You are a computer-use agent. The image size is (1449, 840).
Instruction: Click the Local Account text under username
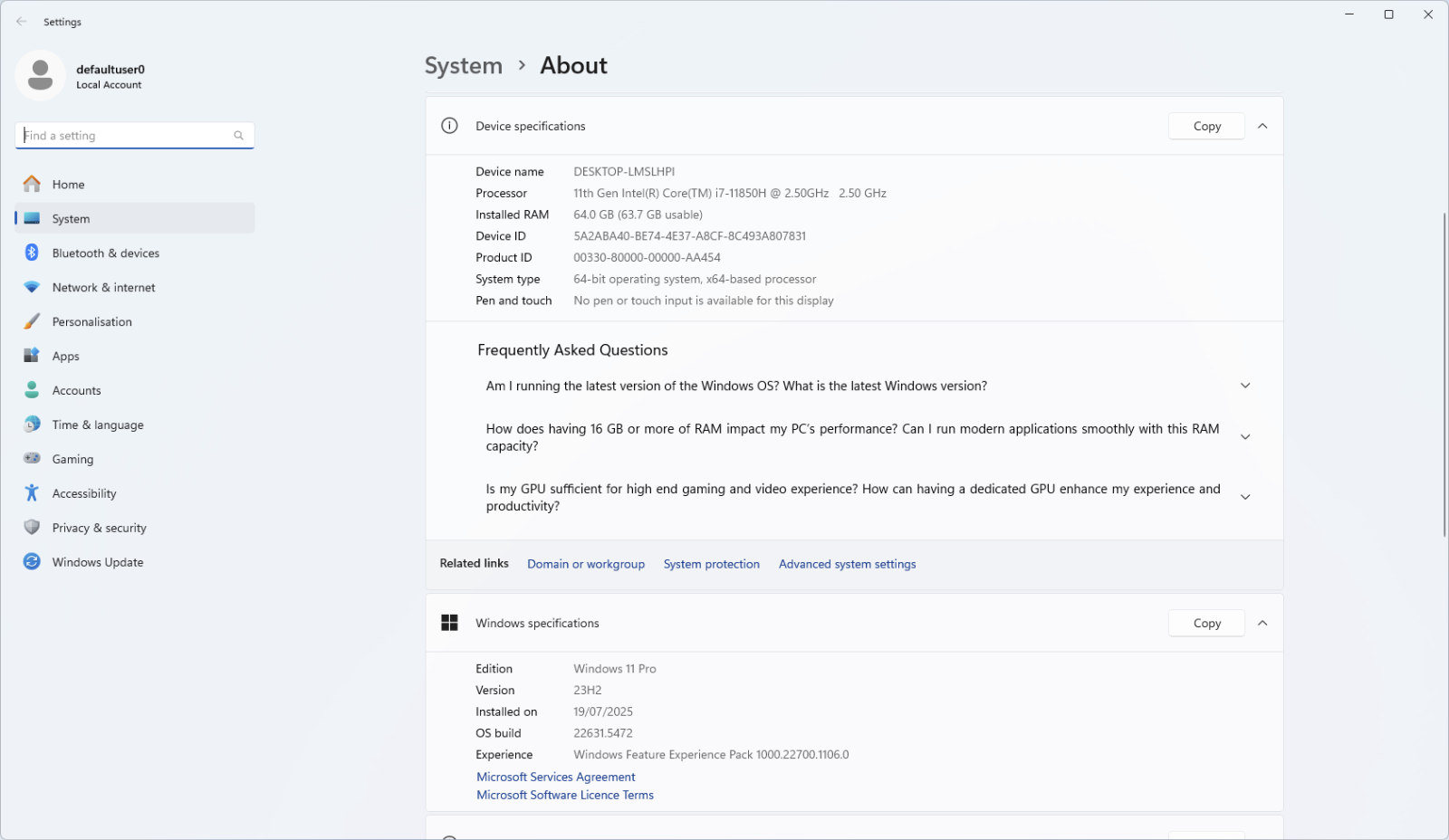pos(109,85)
